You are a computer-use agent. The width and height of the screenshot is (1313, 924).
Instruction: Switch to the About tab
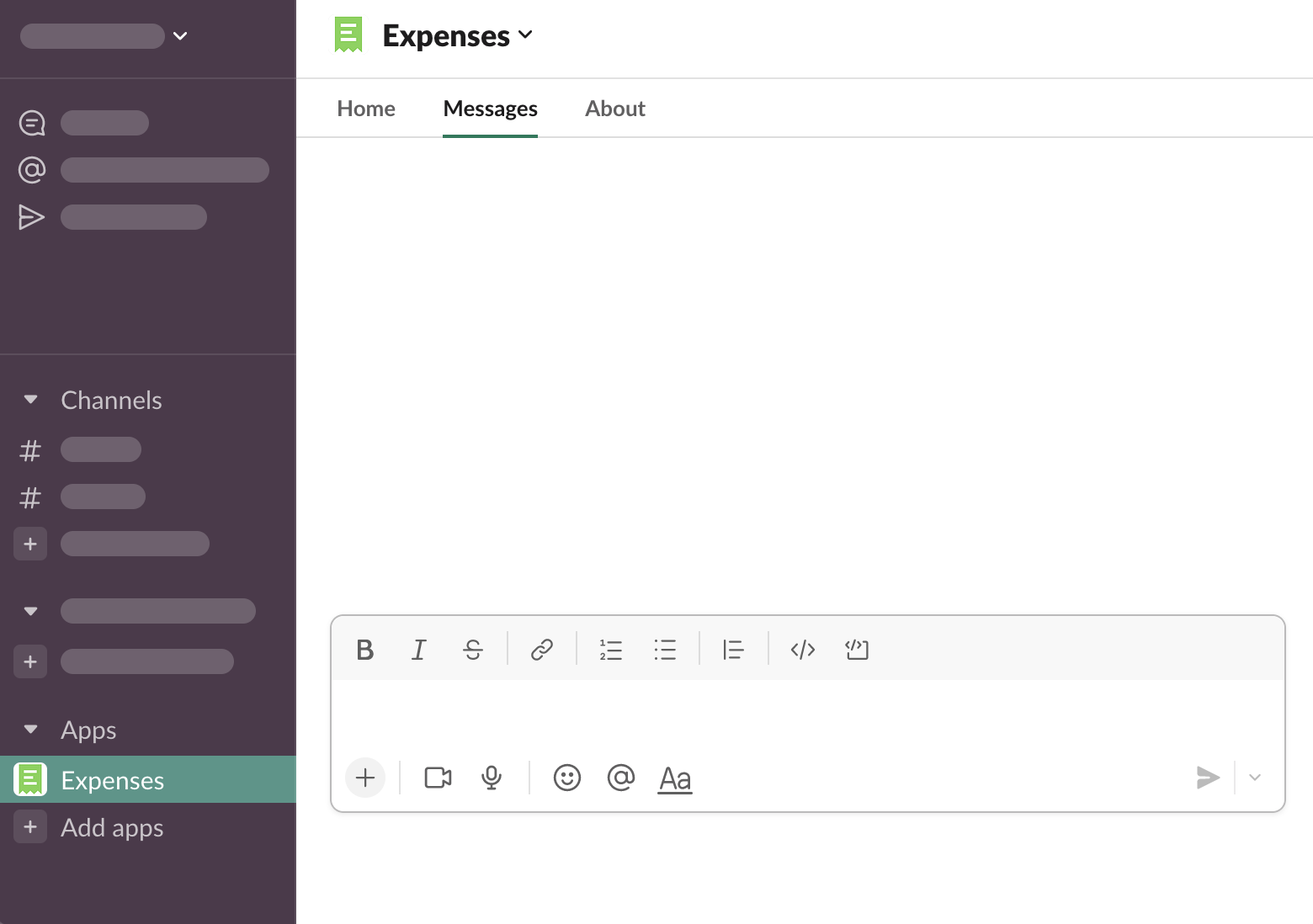click(615, 109)
